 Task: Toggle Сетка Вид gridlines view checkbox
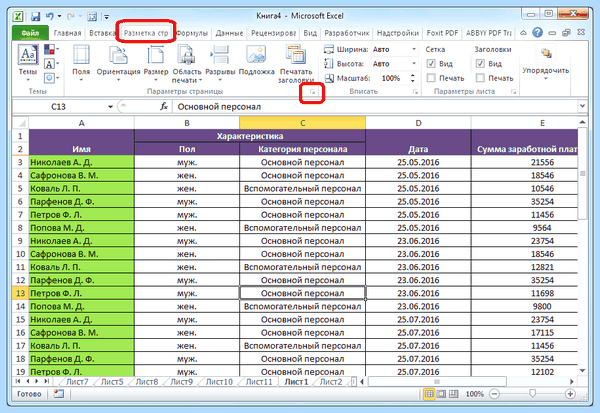[431, 64]
